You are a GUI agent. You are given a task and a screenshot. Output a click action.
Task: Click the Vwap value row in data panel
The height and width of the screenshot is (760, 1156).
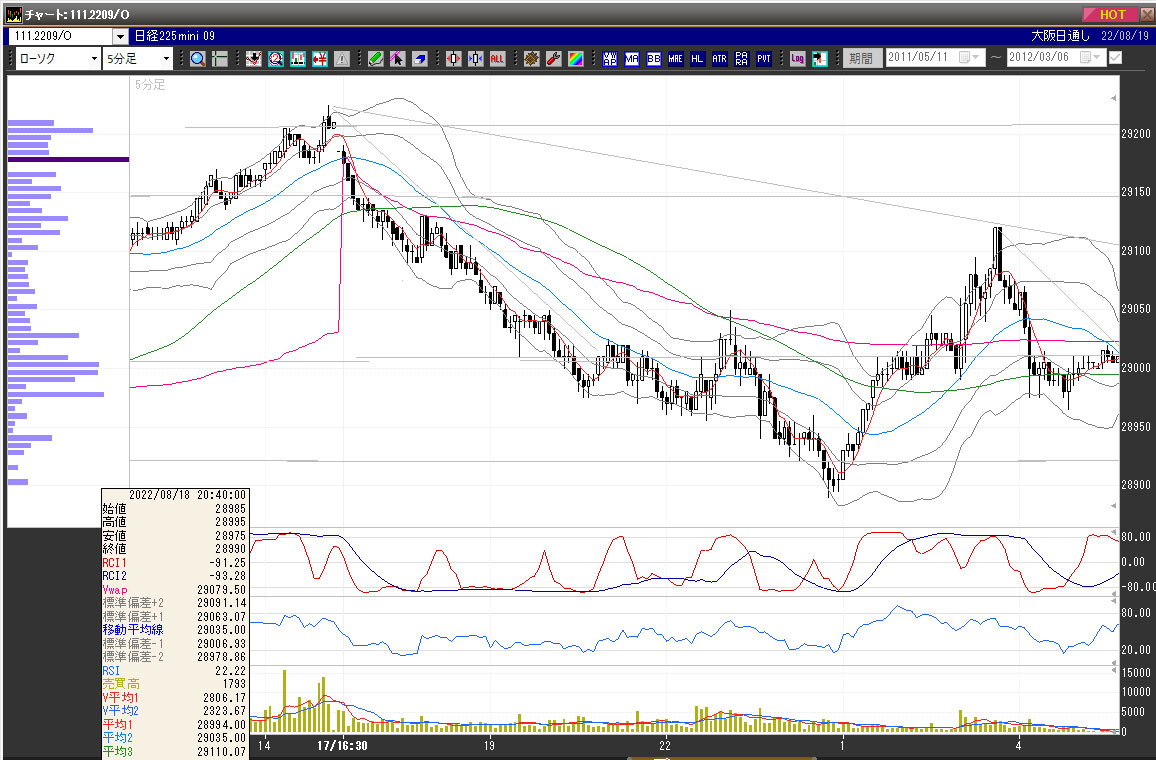(175, 590)
